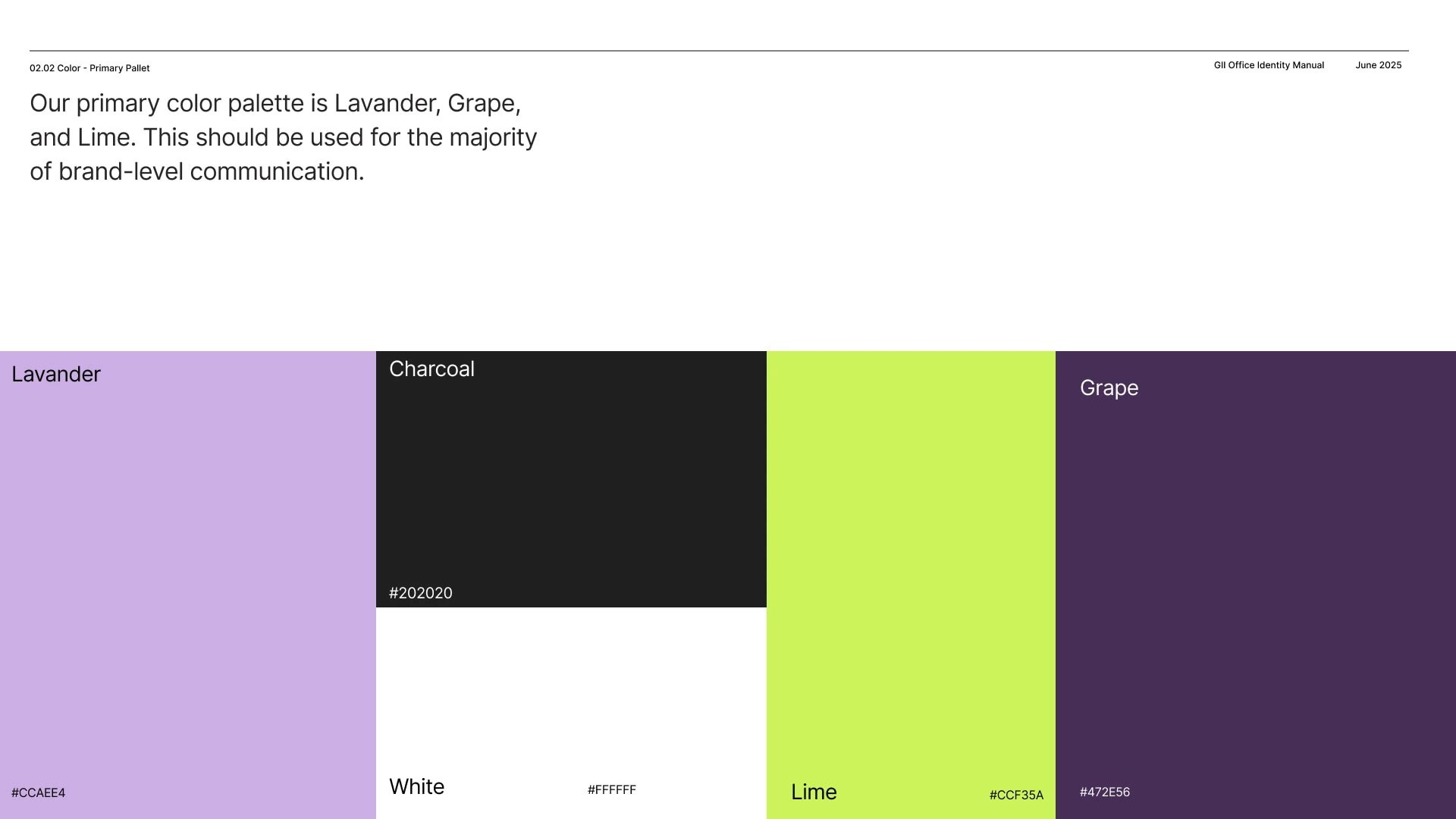The height and width of the screenshot is (819, 1456).
Task: Click the #CCAEE4 hex code
Action: pyautogui.click(x=39, y=793)
